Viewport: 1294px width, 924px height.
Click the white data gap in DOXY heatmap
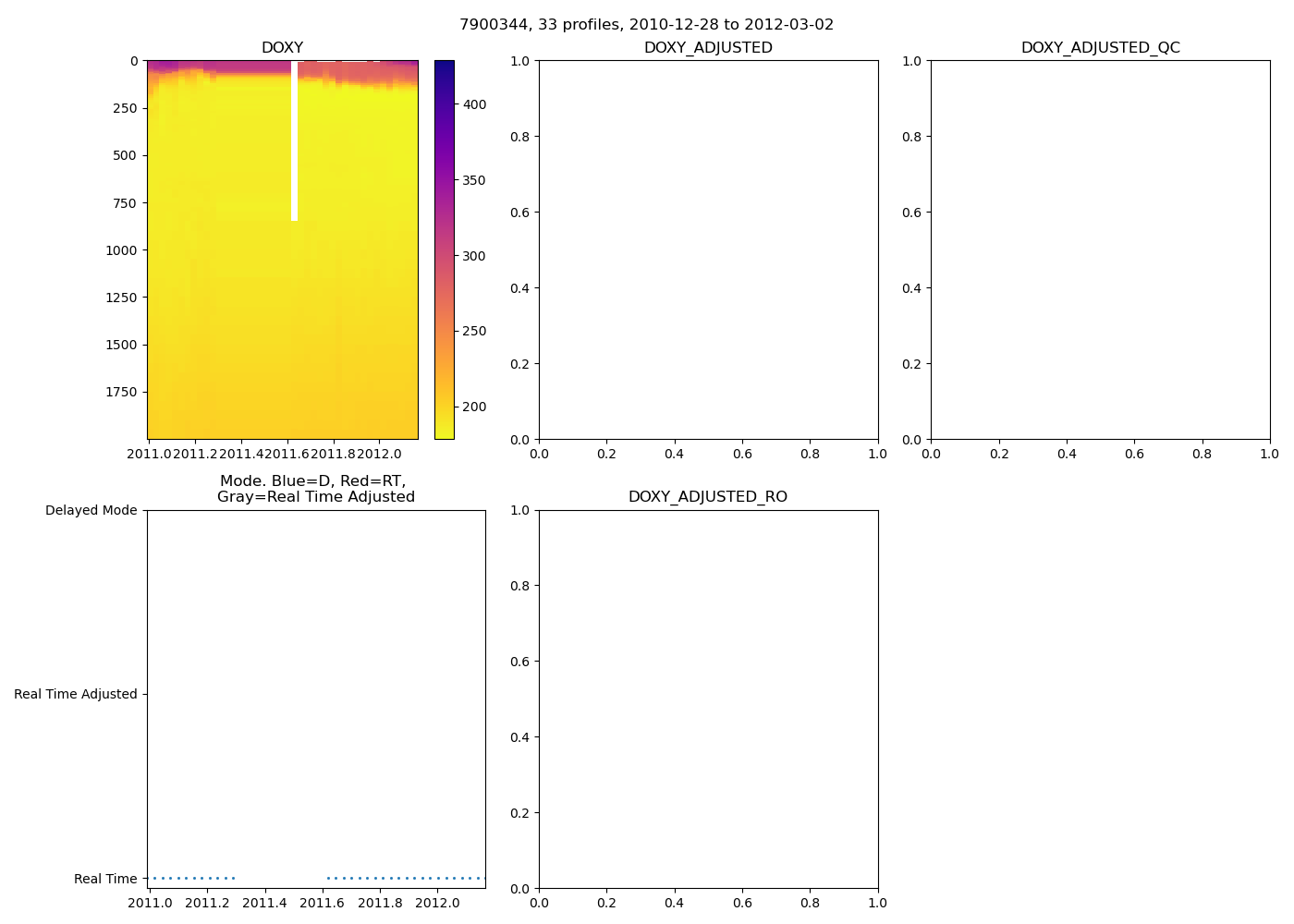pos(294,139)
